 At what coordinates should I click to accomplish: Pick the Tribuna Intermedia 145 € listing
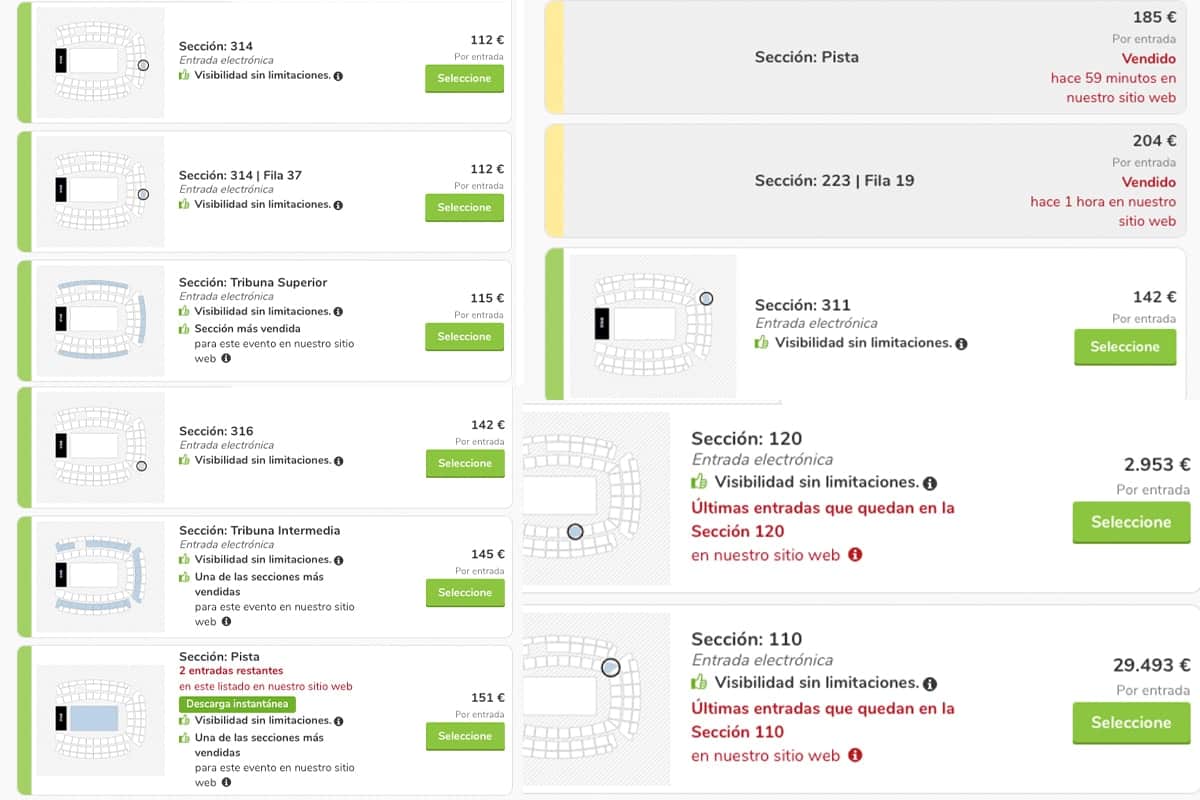coord(465,592)
